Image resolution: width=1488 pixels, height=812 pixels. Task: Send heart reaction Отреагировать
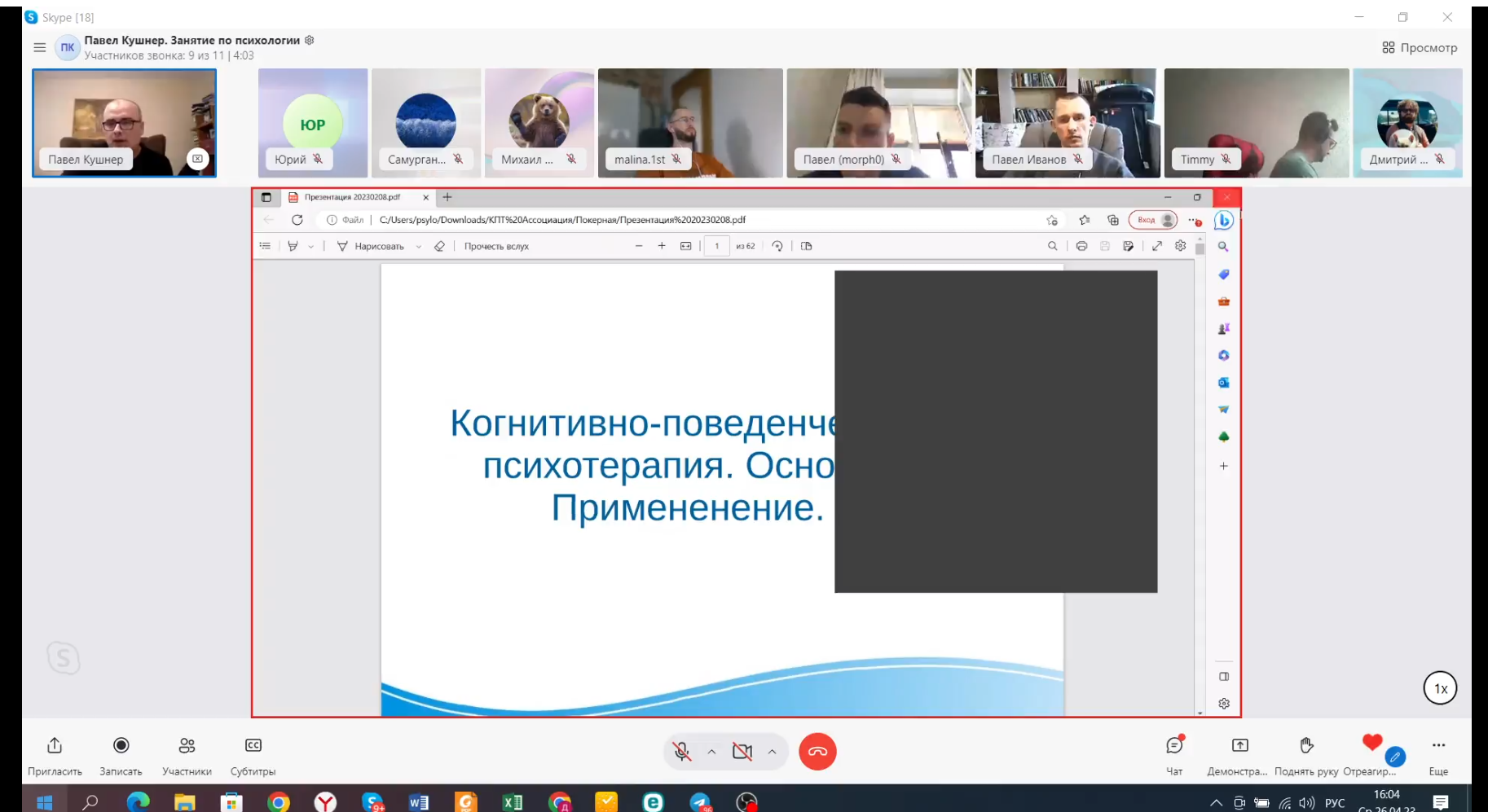(1372, 743)
